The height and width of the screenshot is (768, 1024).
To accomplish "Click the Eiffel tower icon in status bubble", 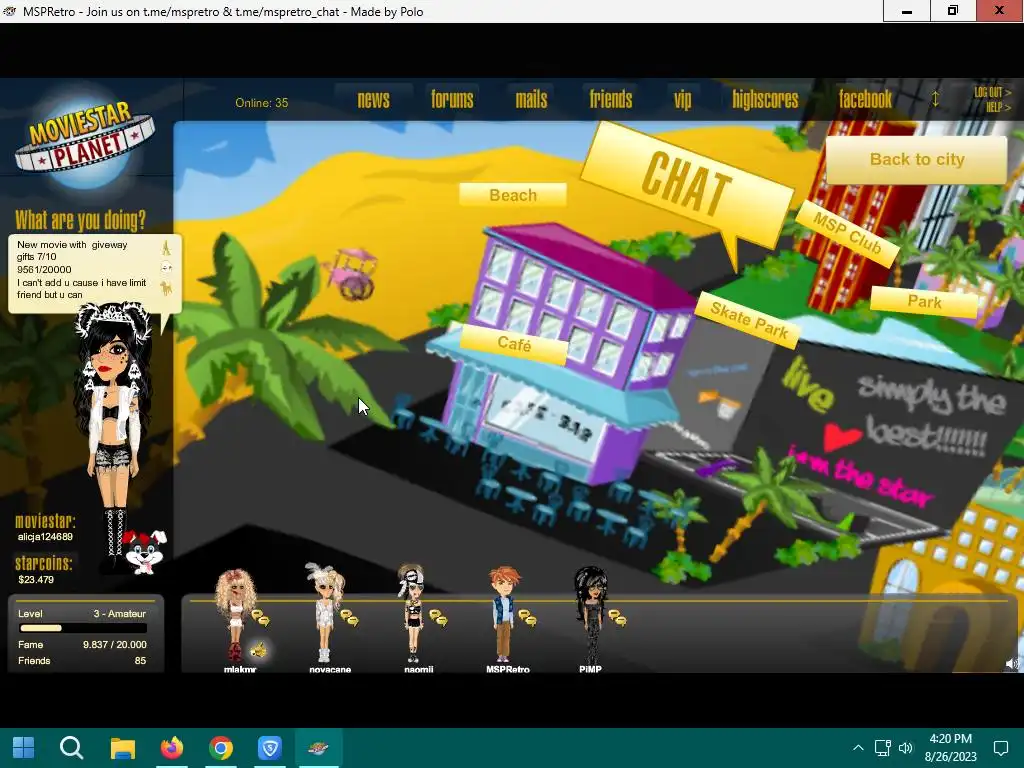I will tap(166, 248).
